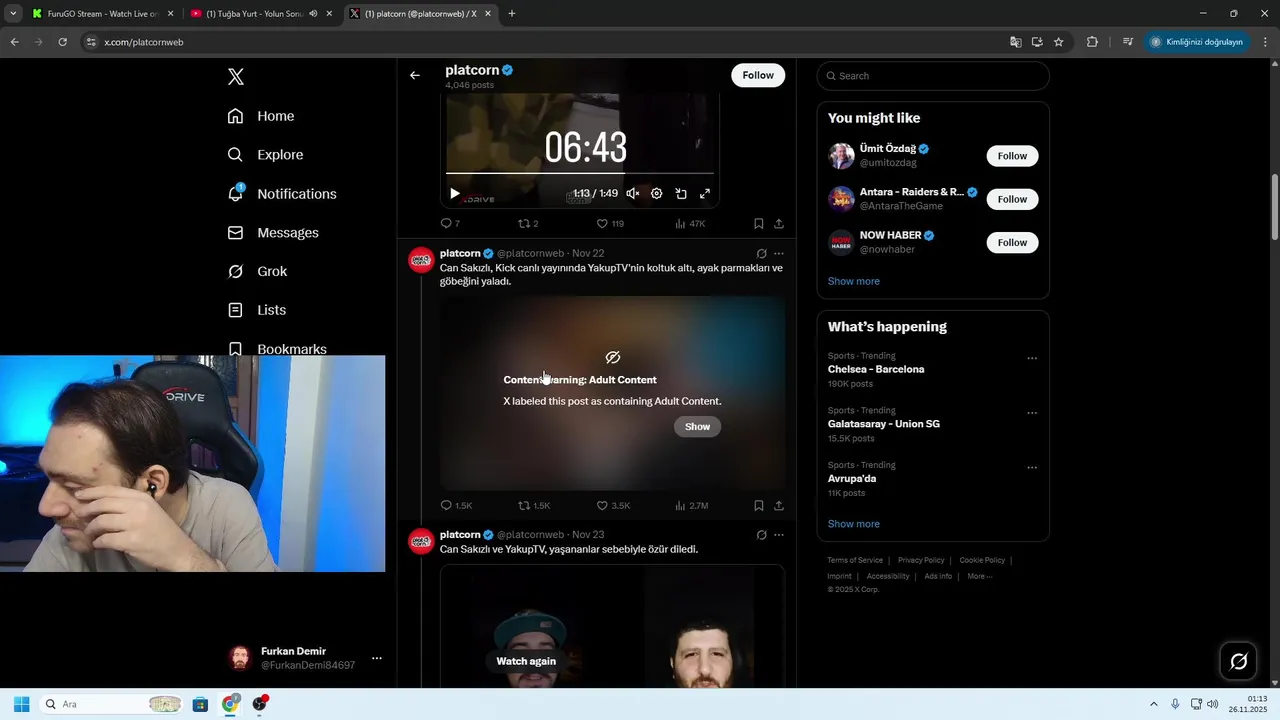Toggle picture-in-picture on video

click(681, 194)
